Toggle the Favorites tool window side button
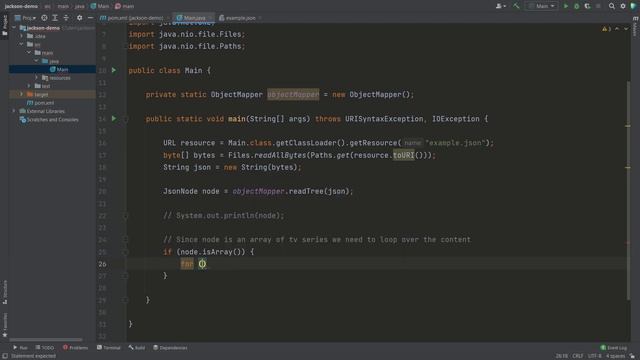Screen dimensions: 640x360 [x=4, y=325]
